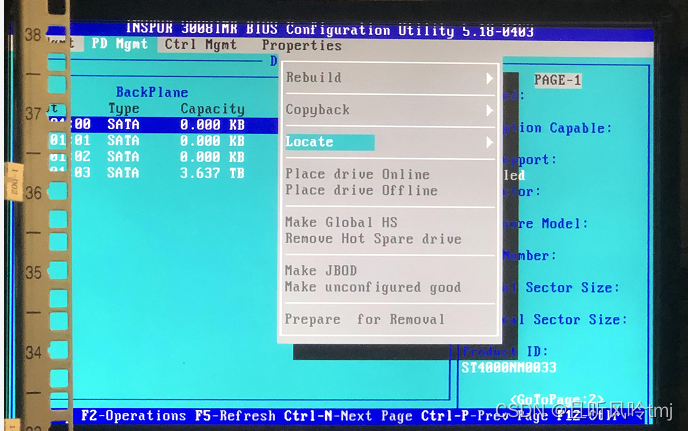Expand the Rebuild submenu arrow
This screenshot has width=688, height=431.
pyautogui.click(x=490, y=78)
